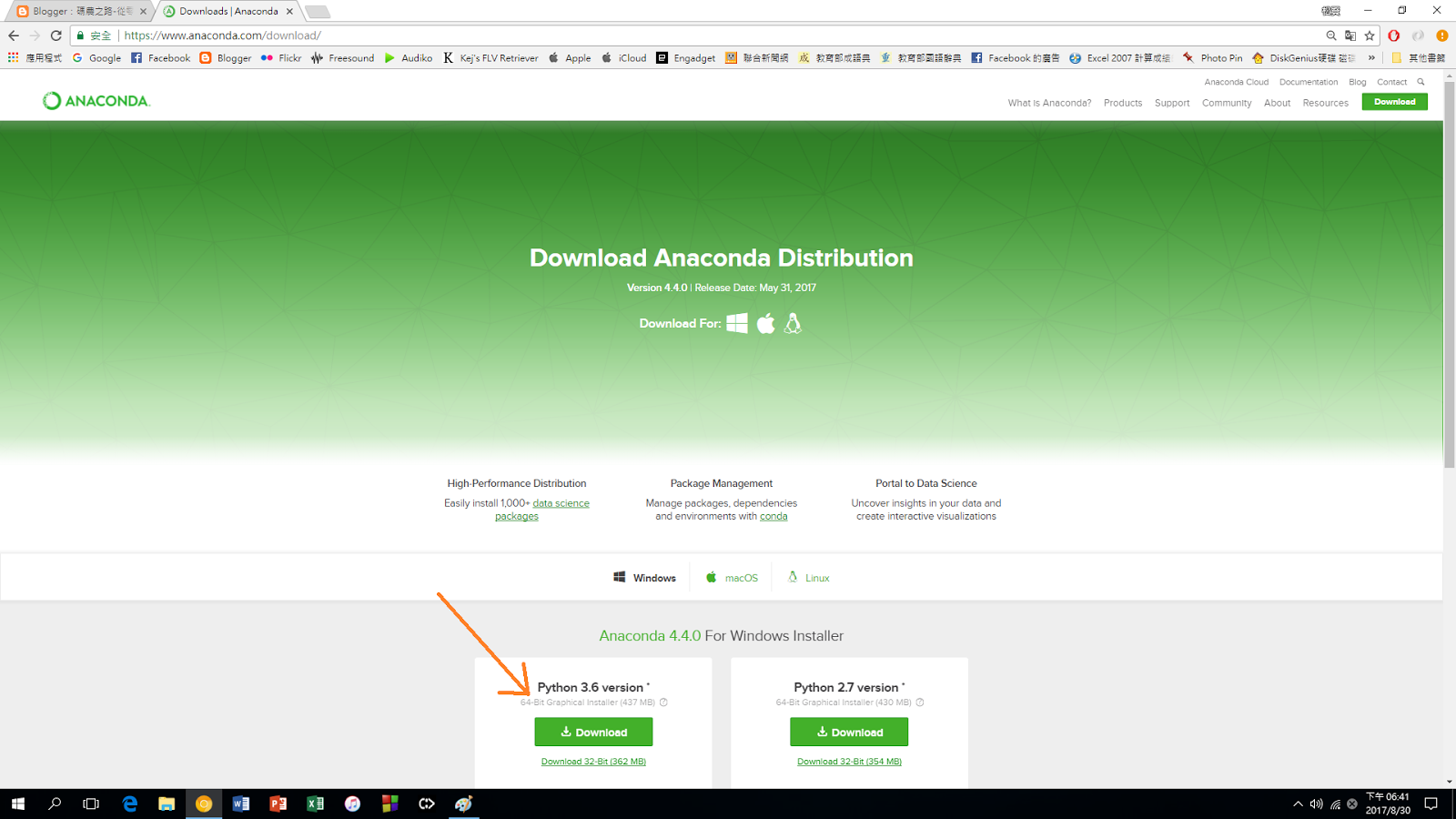Open Excel from the taskbar

point(316,804)
